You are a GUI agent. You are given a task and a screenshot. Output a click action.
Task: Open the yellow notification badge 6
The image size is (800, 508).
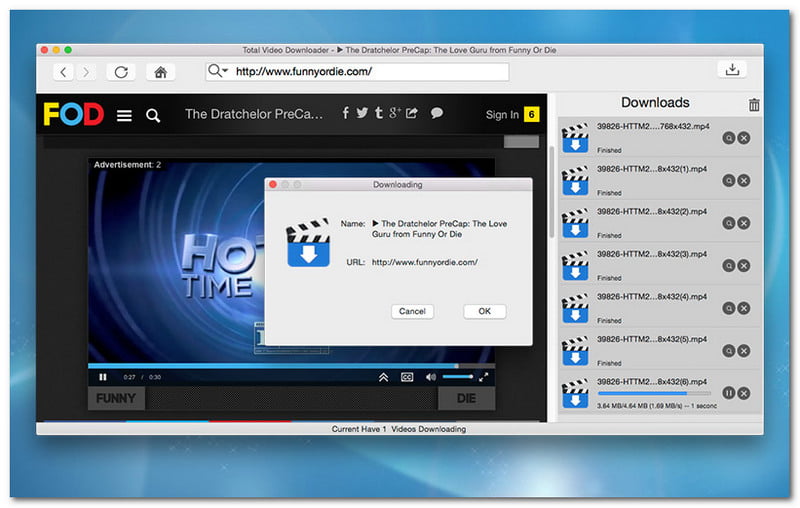(x=531, y=114)
